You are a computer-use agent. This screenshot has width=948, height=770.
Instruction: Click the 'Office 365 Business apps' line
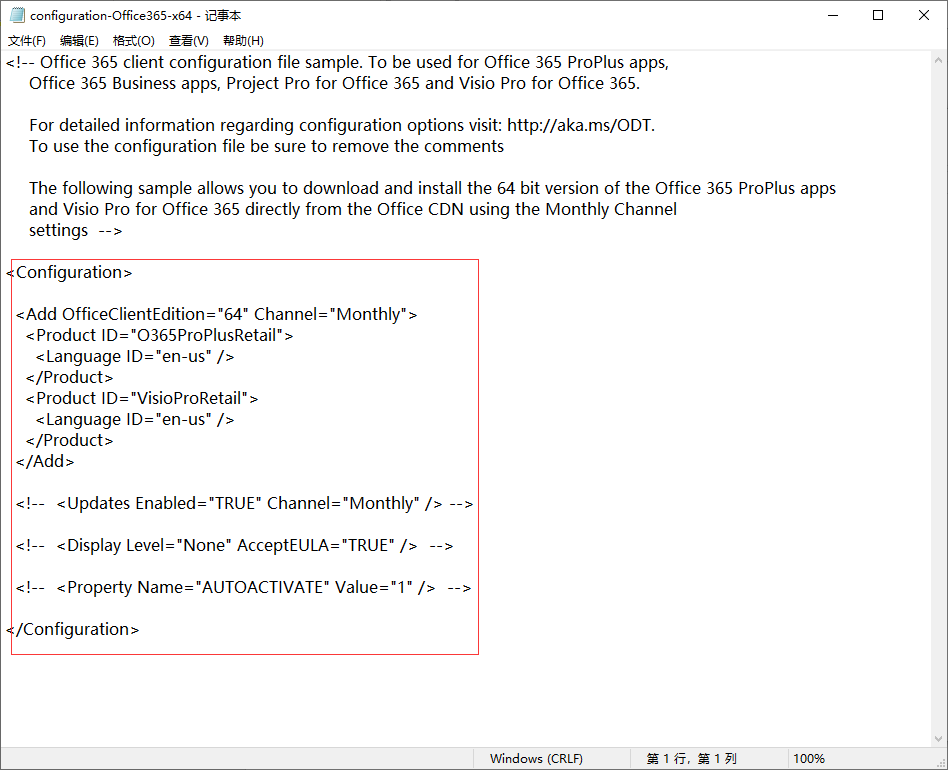pos(334,83)
